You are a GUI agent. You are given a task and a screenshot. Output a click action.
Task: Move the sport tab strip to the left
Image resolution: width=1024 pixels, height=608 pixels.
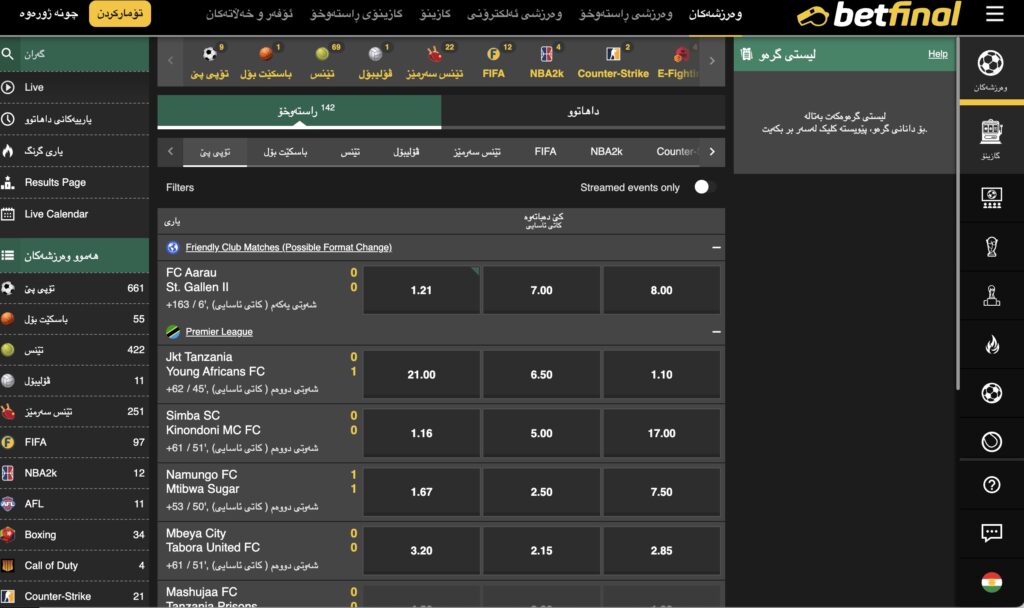click(170, 152)
